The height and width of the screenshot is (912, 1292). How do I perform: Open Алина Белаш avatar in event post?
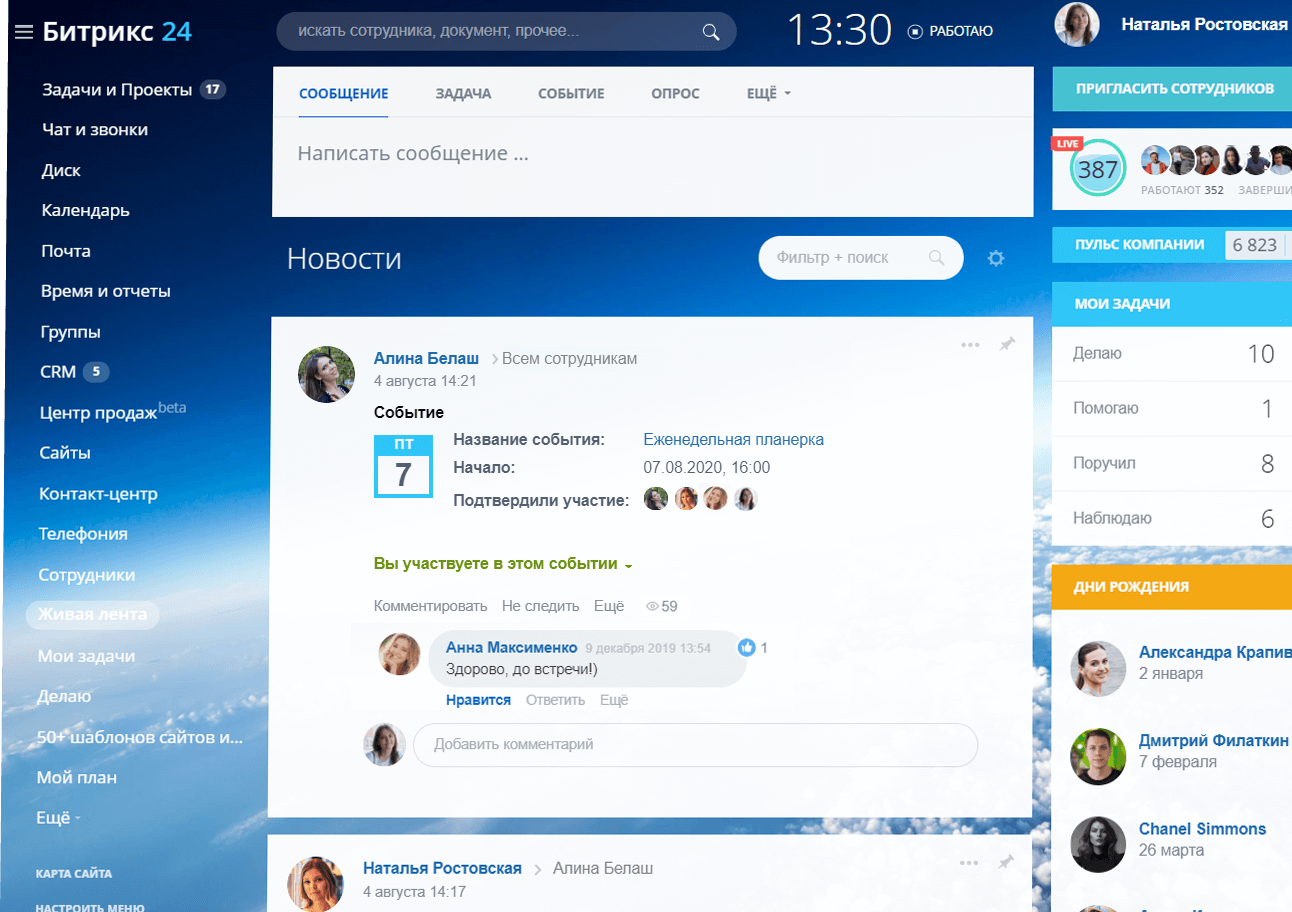pyautogui.click(x=327, y=375)
